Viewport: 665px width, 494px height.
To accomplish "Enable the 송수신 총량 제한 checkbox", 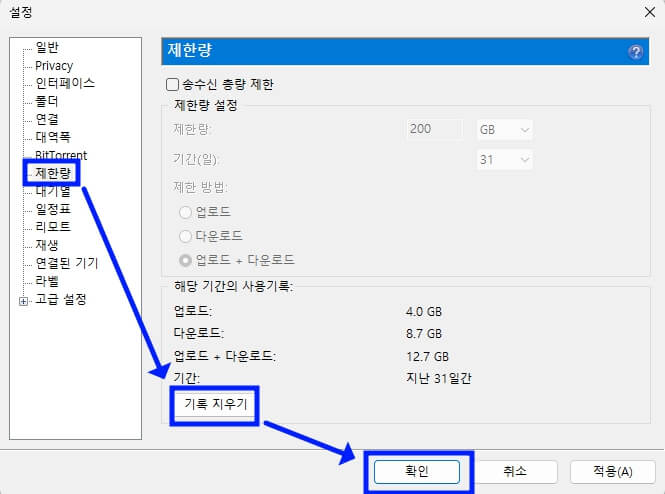I will coord(172,84).
